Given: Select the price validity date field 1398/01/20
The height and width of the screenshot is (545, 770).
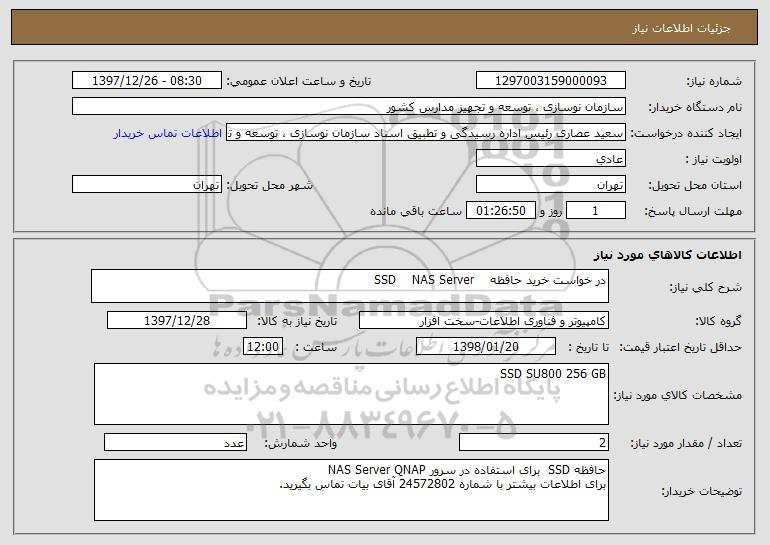Looking at the screenshot, I should [x=486, y=347].
